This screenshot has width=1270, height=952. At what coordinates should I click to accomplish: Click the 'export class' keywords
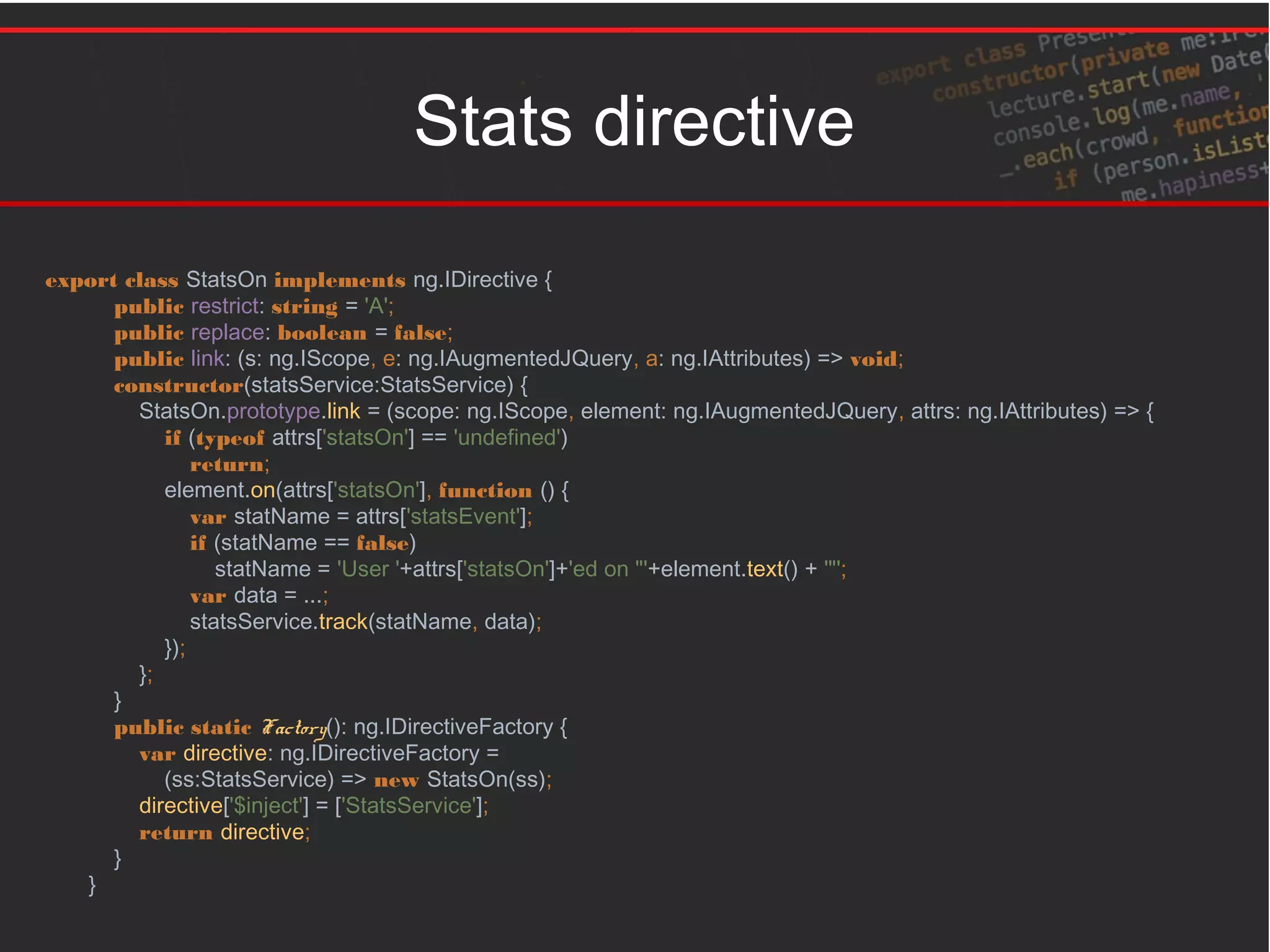112,280
